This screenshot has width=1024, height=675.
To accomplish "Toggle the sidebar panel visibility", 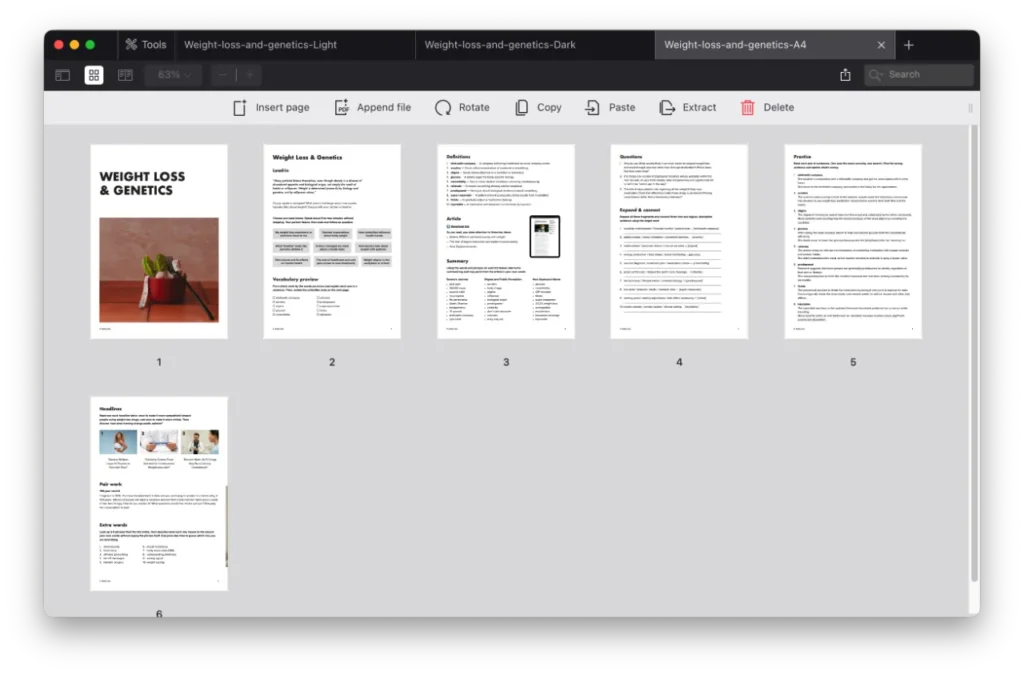I will coord(62,74).
